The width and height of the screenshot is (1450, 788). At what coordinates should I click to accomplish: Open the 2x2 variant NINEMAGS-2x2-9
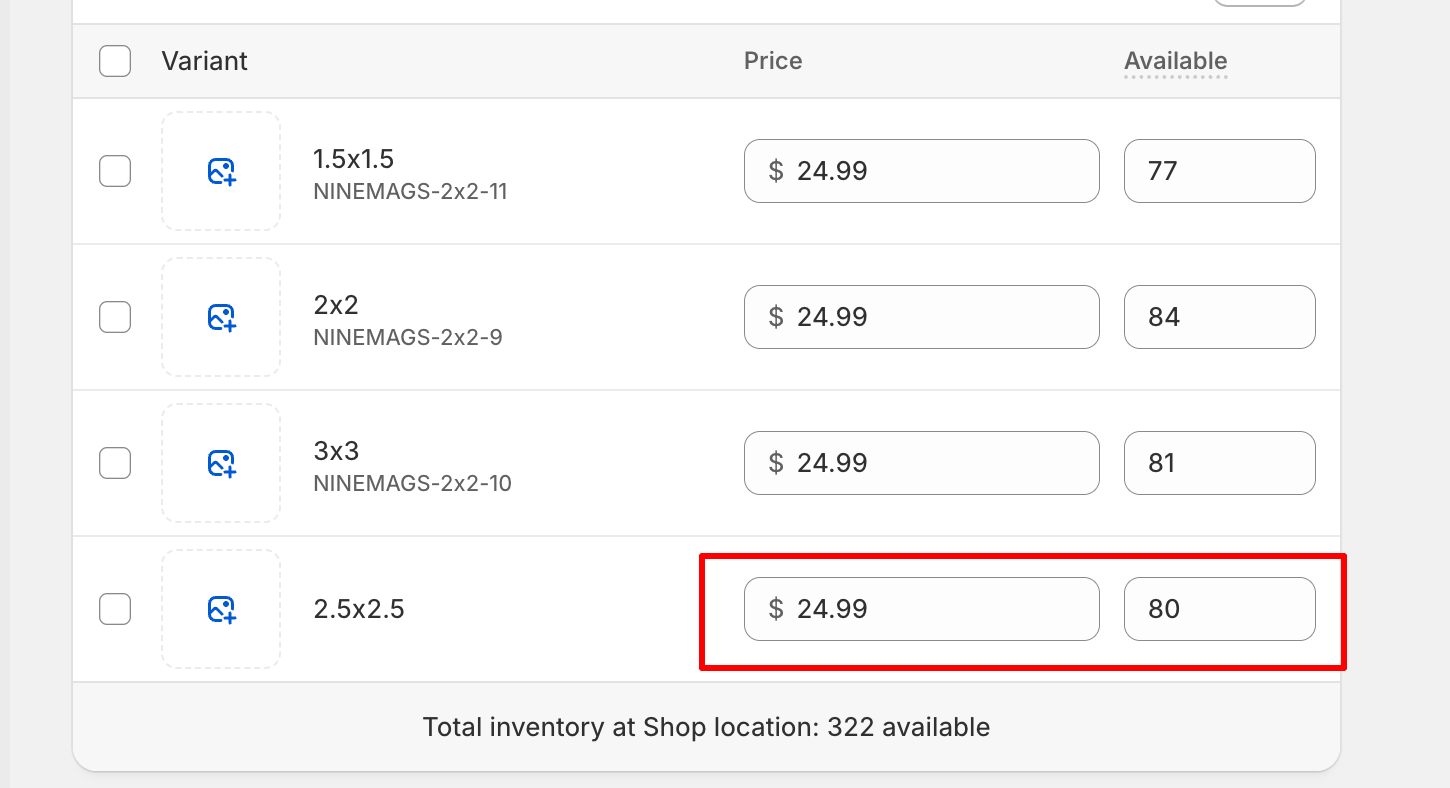coord(407,320)
